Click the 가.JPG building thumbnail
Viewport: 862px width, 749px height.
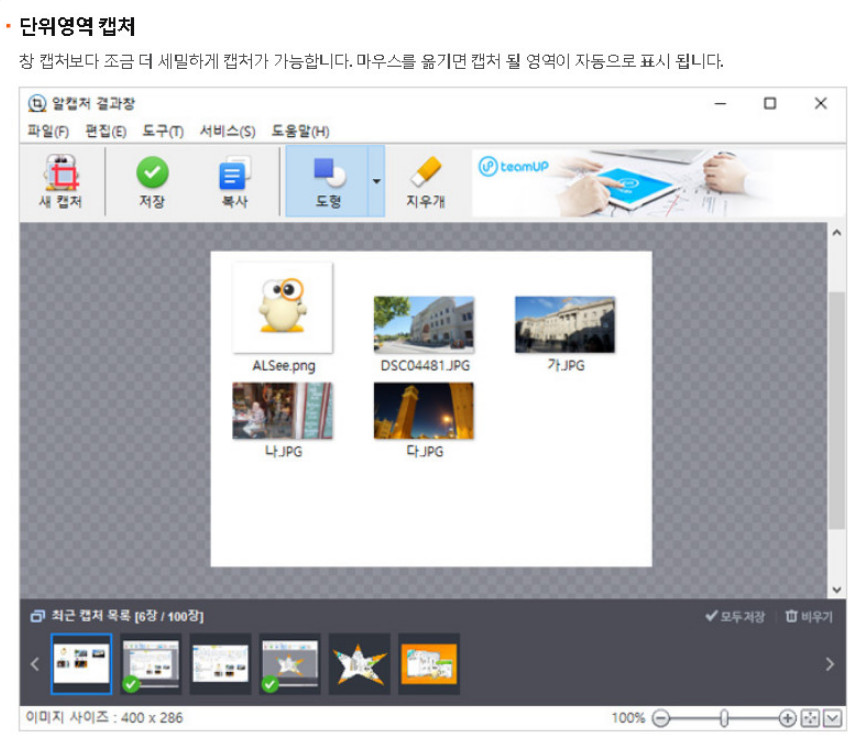coord(565,324)
